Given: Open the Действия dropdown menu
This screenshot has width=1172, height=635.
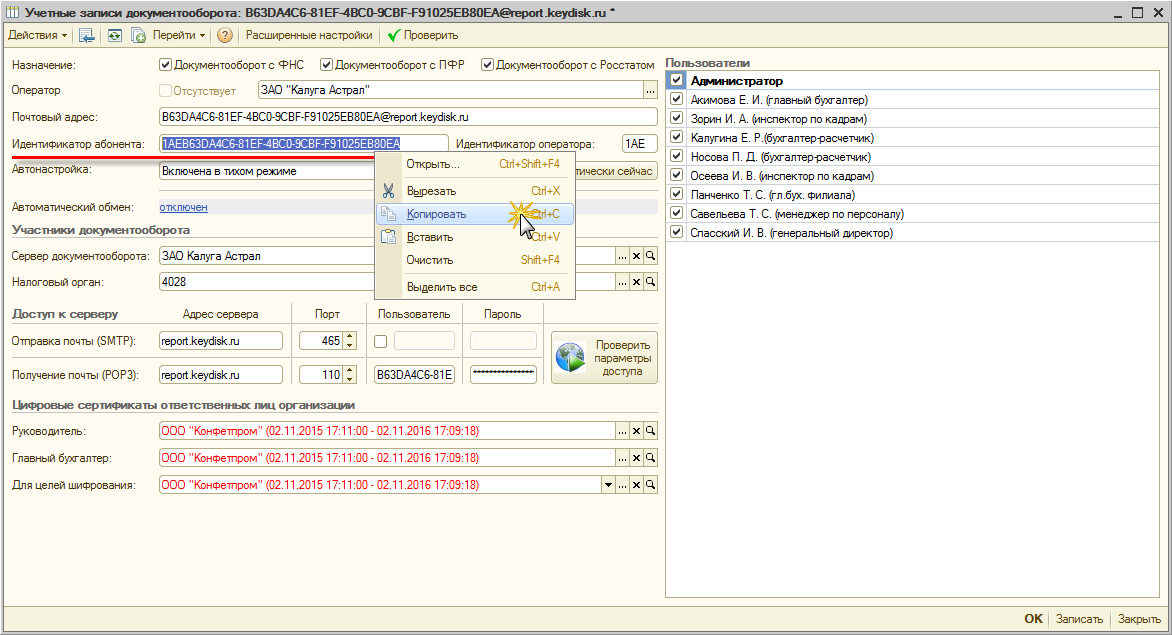Looking at the screenshot, I should point(37,35).
